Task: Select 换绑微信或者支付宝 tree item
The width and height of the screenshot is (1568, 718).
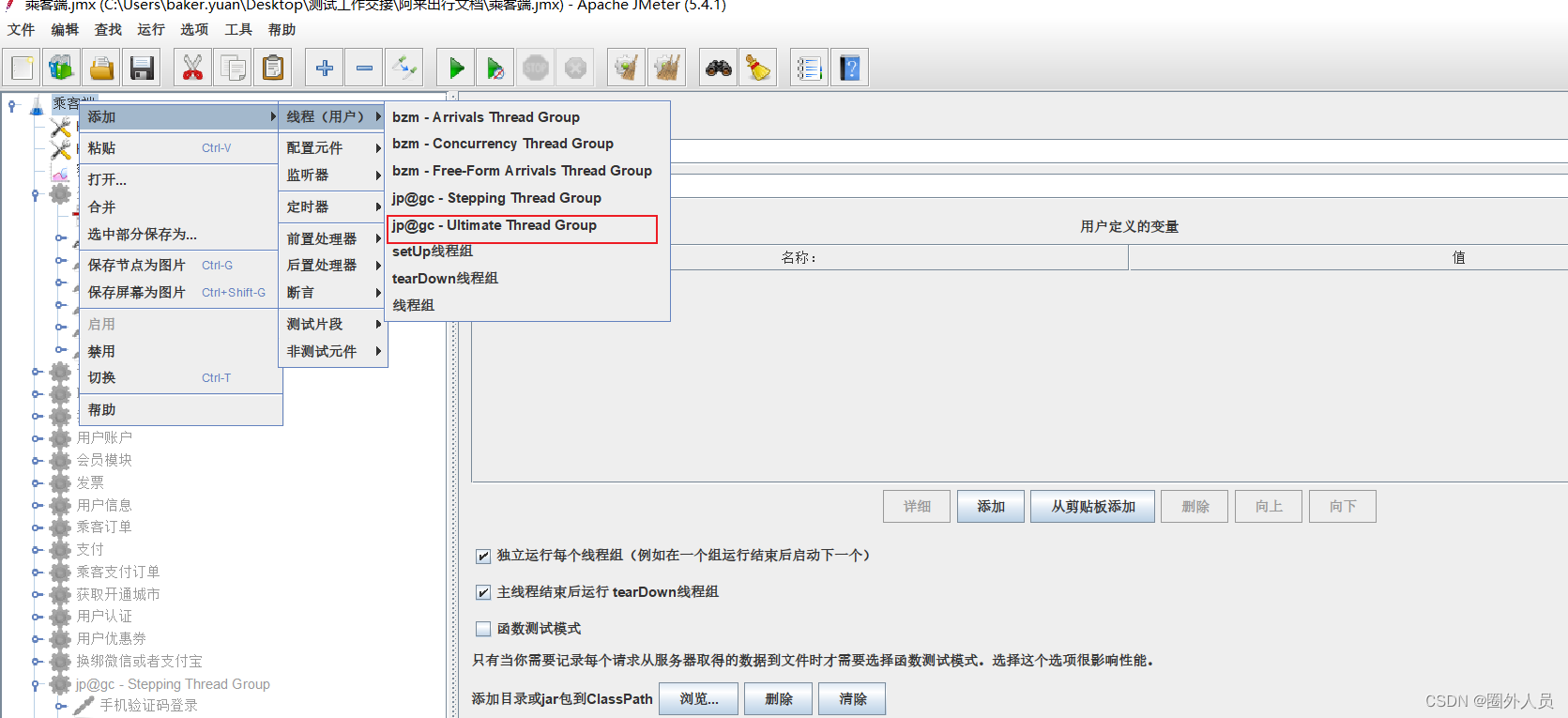Action: pos(139,662)
